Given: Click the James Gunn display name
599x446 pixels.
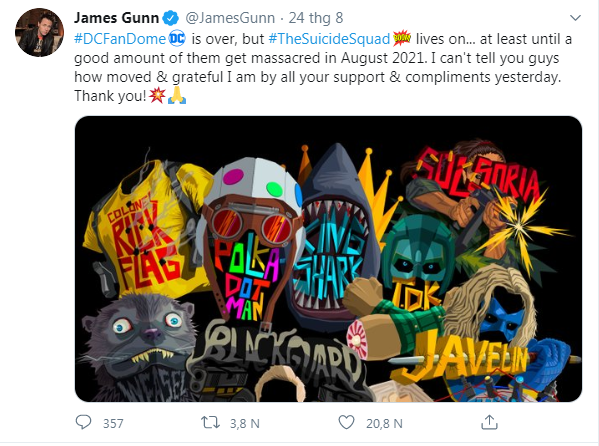Looking at the screenshot, I should pyautogui.click(x=117, y=18).
